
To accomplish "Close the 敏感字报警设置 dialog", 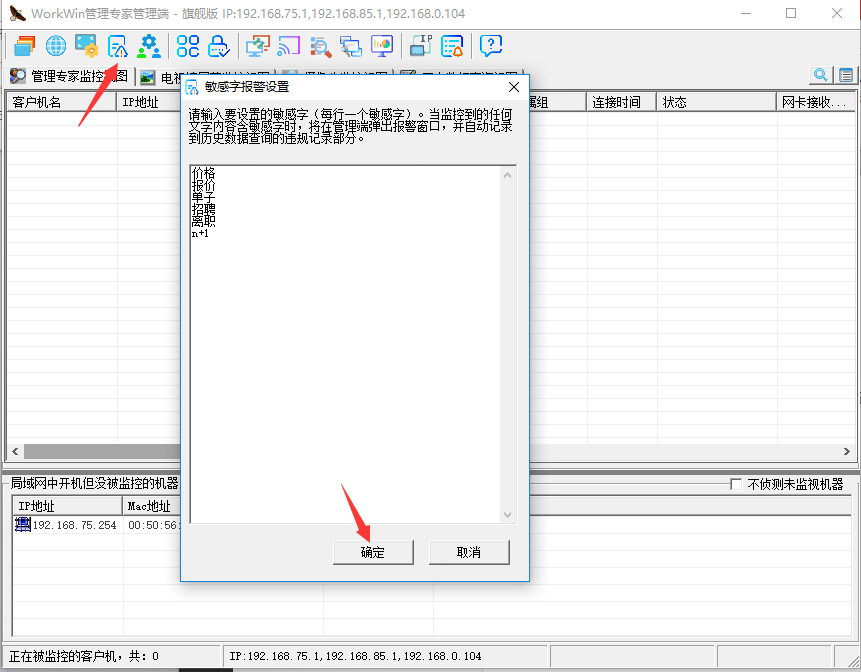I will click(514, 87).
